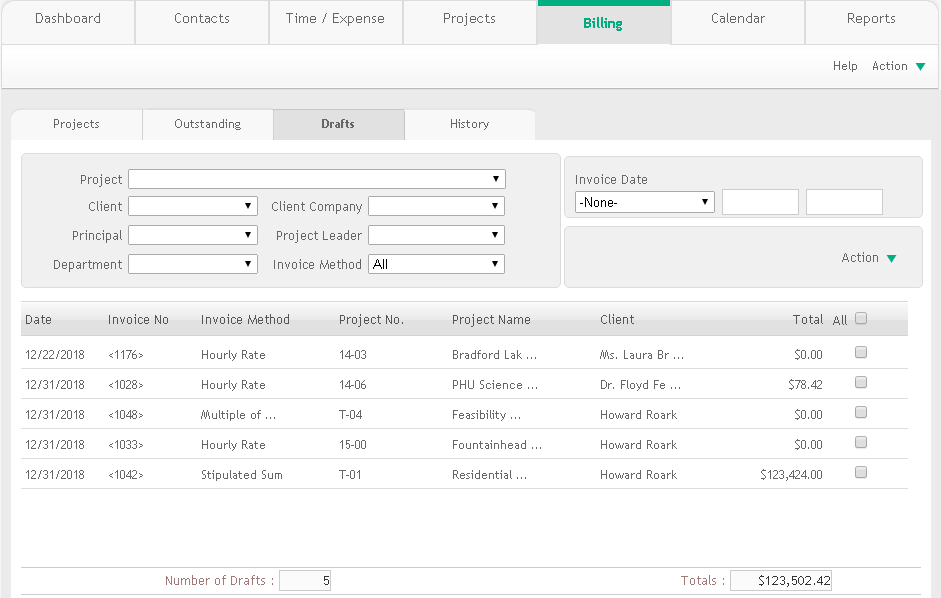Open the History billing tab
The image size is (941, 598).
(x=470, y=124)
